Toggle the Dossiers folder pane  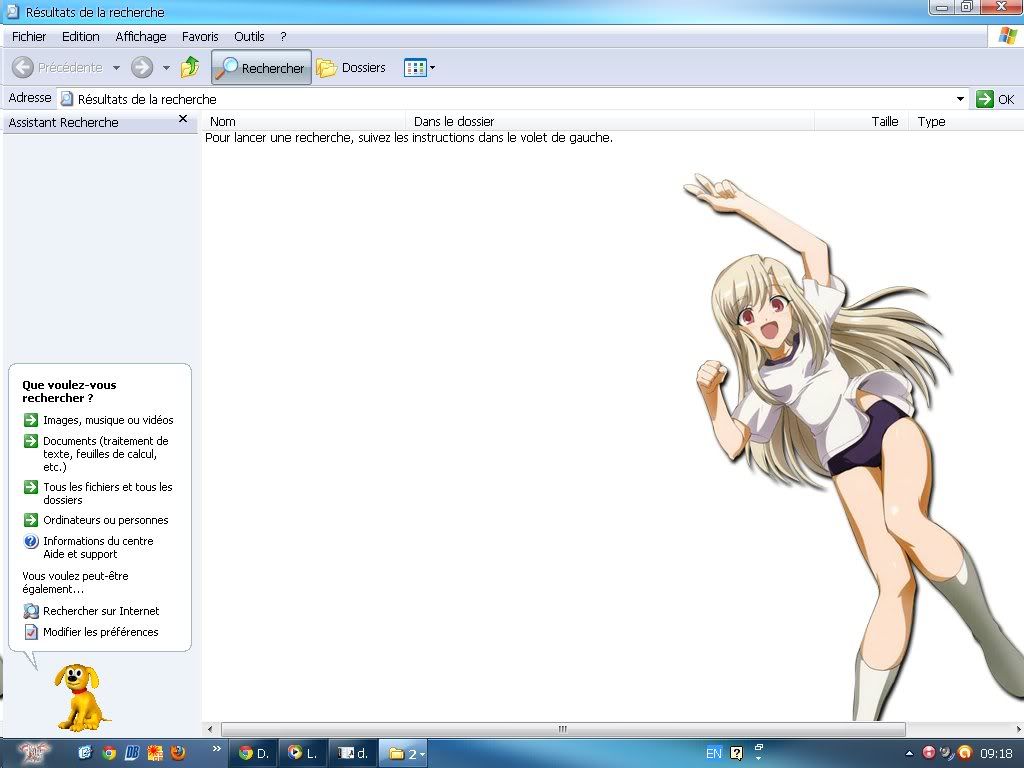[x=351, y=68]
